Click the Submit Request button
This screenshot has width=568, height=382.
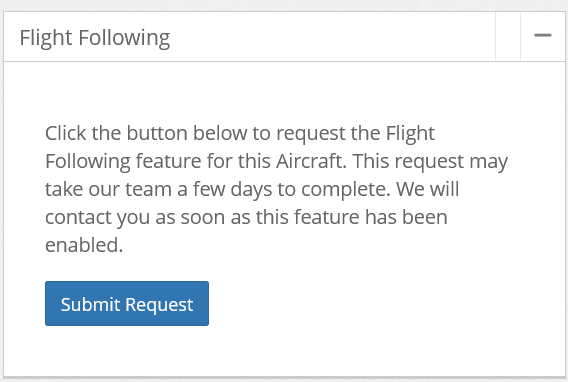tap(127, 303)
